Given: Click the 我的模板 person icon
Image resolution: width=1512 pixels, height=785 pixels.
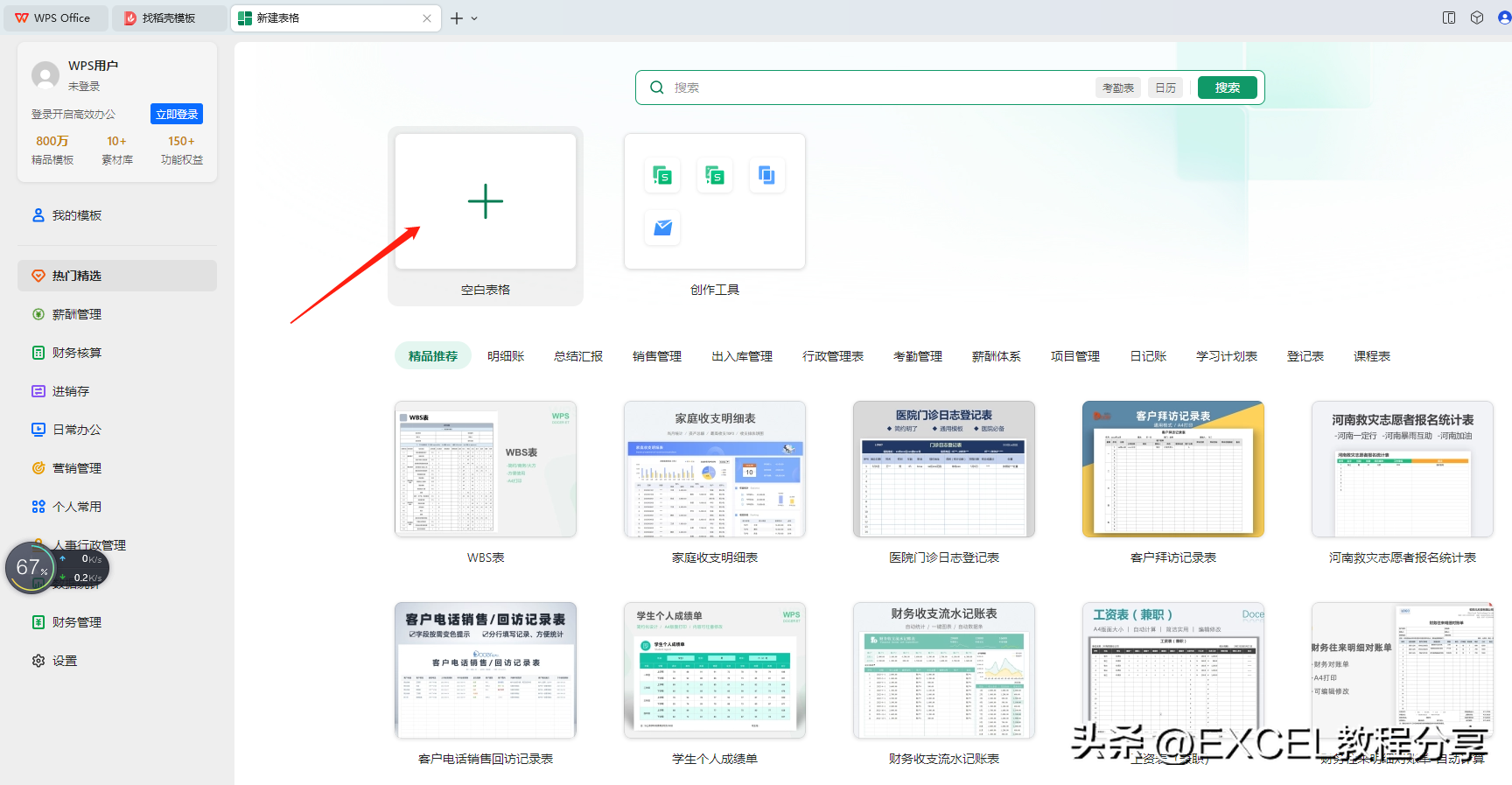Looking at the screenshot, I should (x=38, y=215).
